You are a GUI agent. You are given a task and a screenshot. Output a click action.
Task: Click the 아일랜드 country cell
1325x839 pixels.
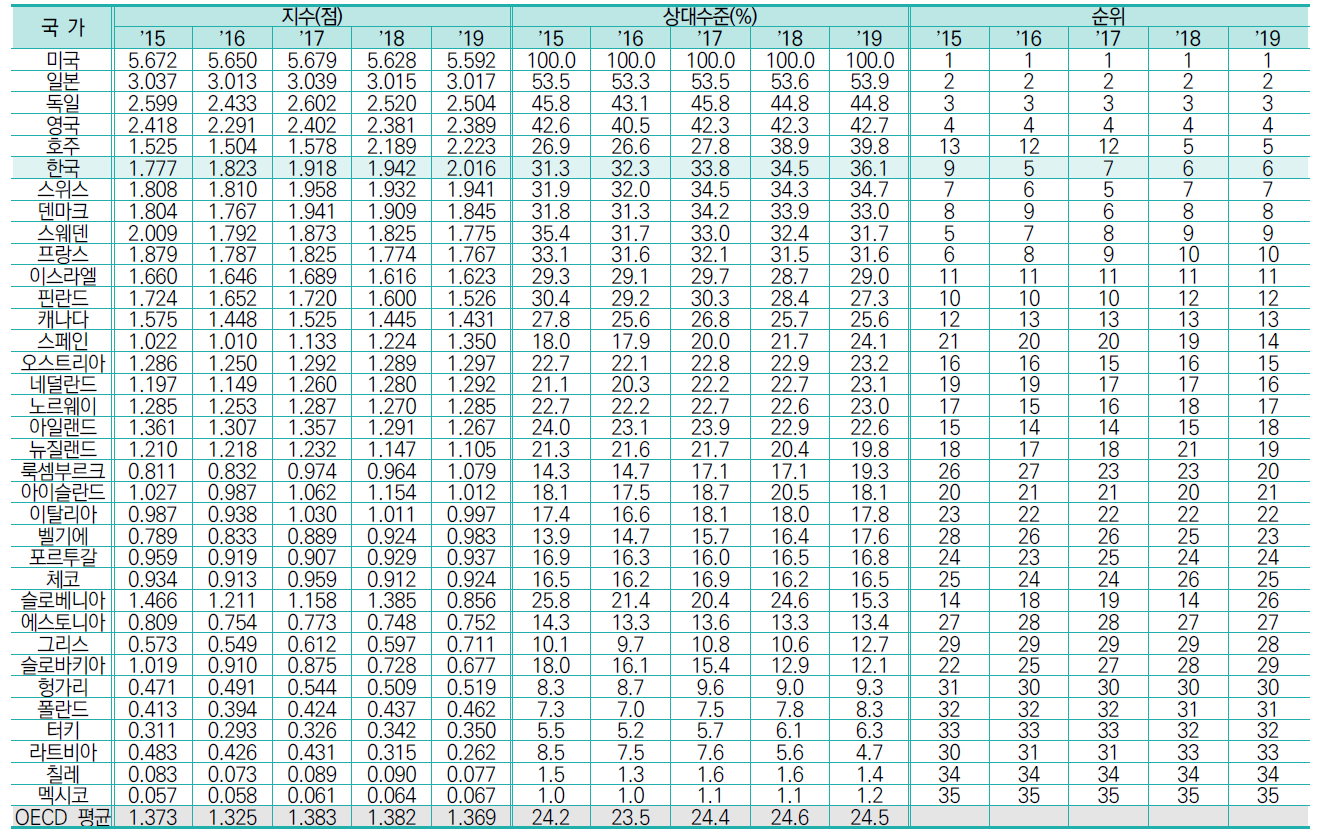click(x=62, y=427)
